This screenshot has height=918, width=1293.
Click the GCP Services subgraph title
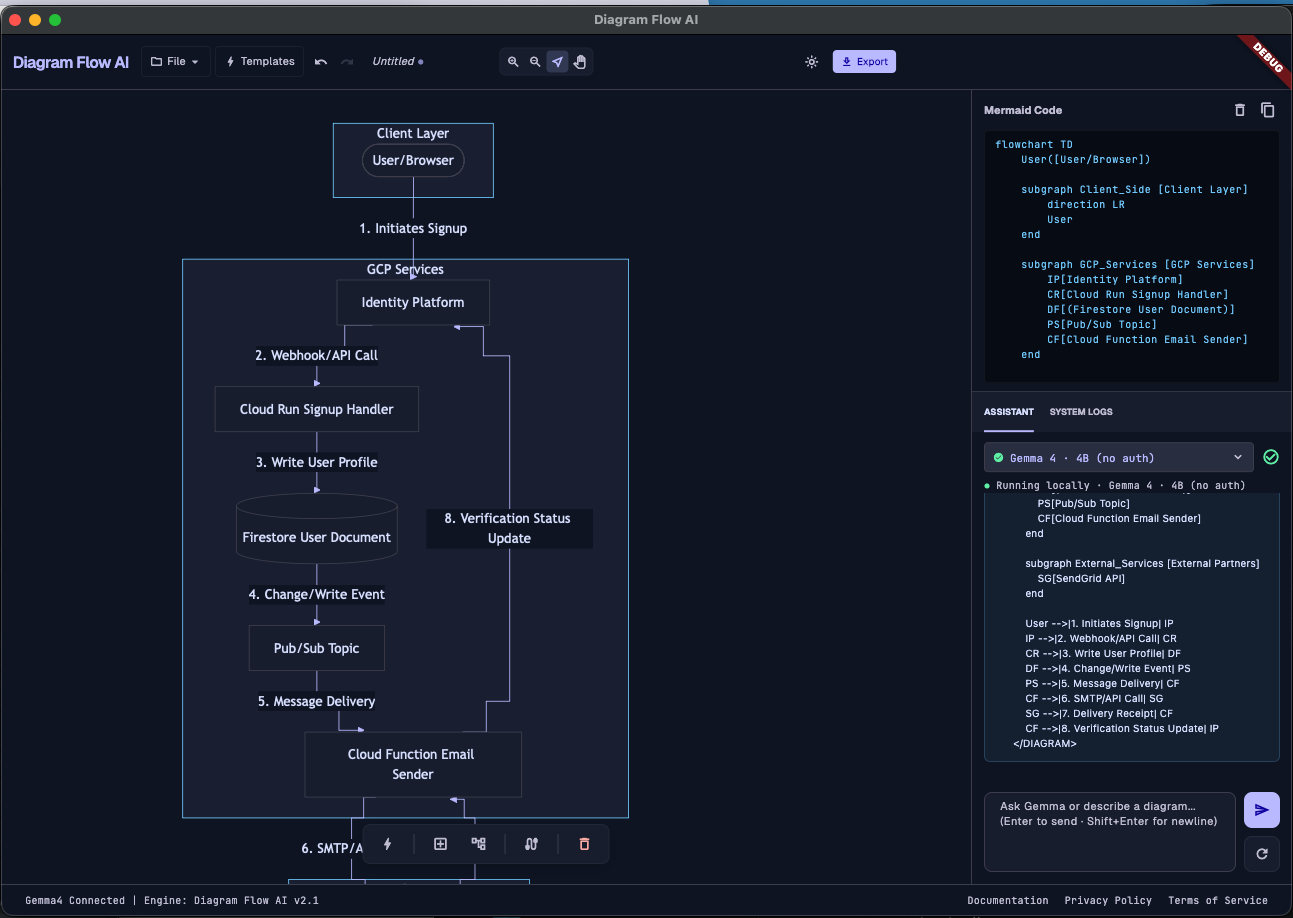pos(405,269)
